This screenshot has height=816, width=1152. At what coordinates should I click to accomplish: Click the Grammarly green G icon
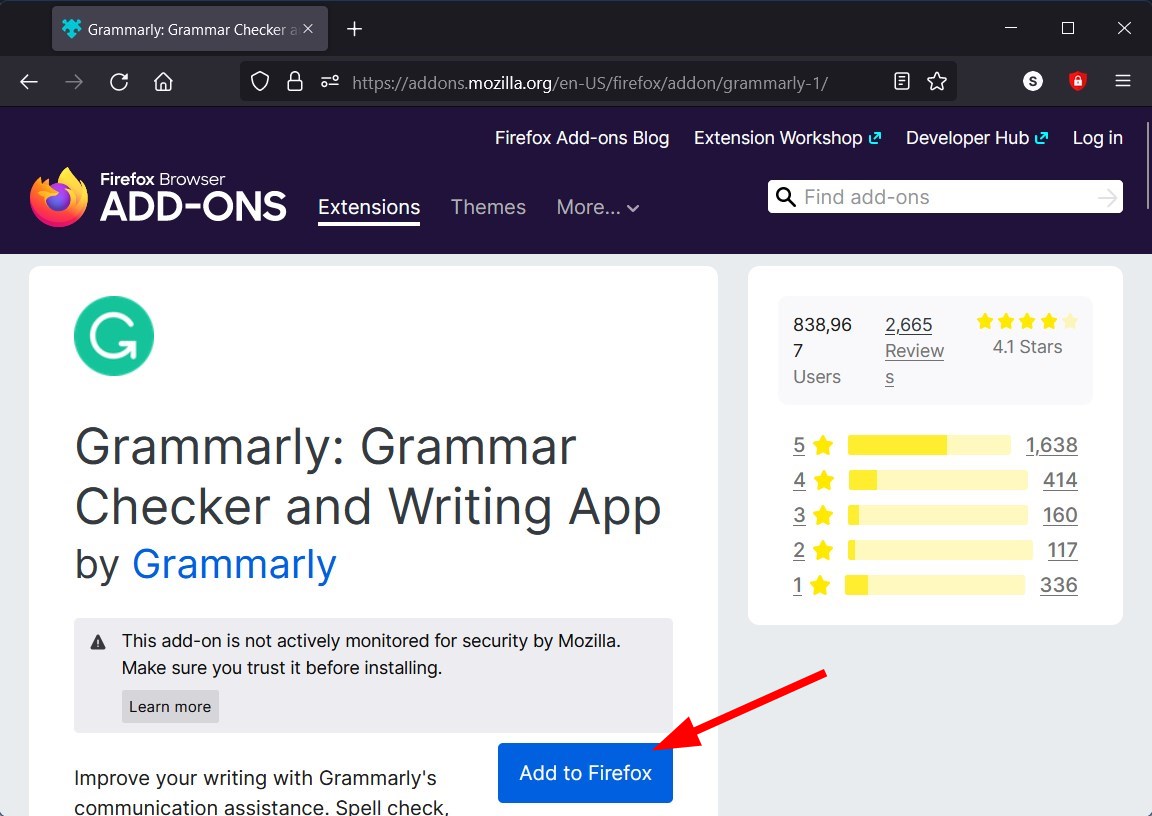click(x=114, y=336)
